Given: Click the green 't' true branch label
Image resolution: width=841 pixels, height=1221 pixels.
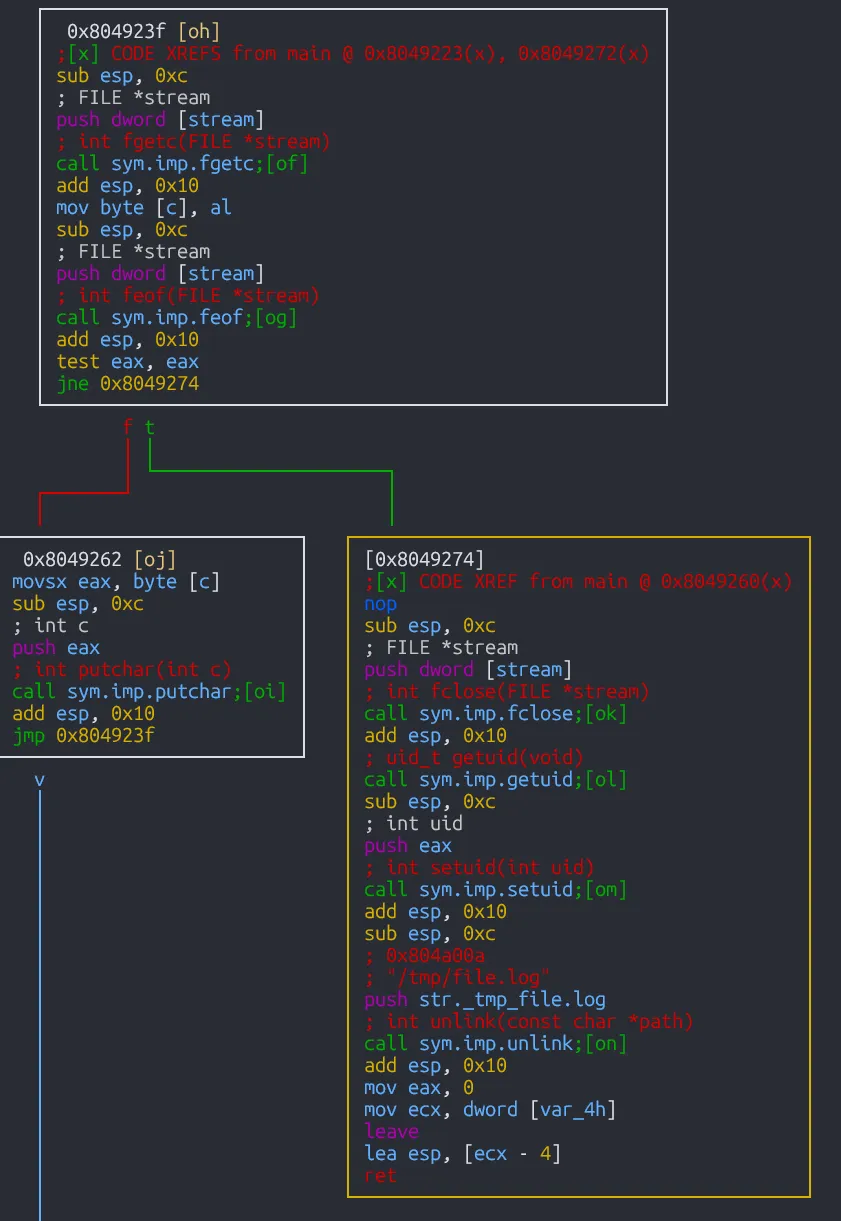Looking at the screenshot, I should pyautogui.click(x=150, y=428).
